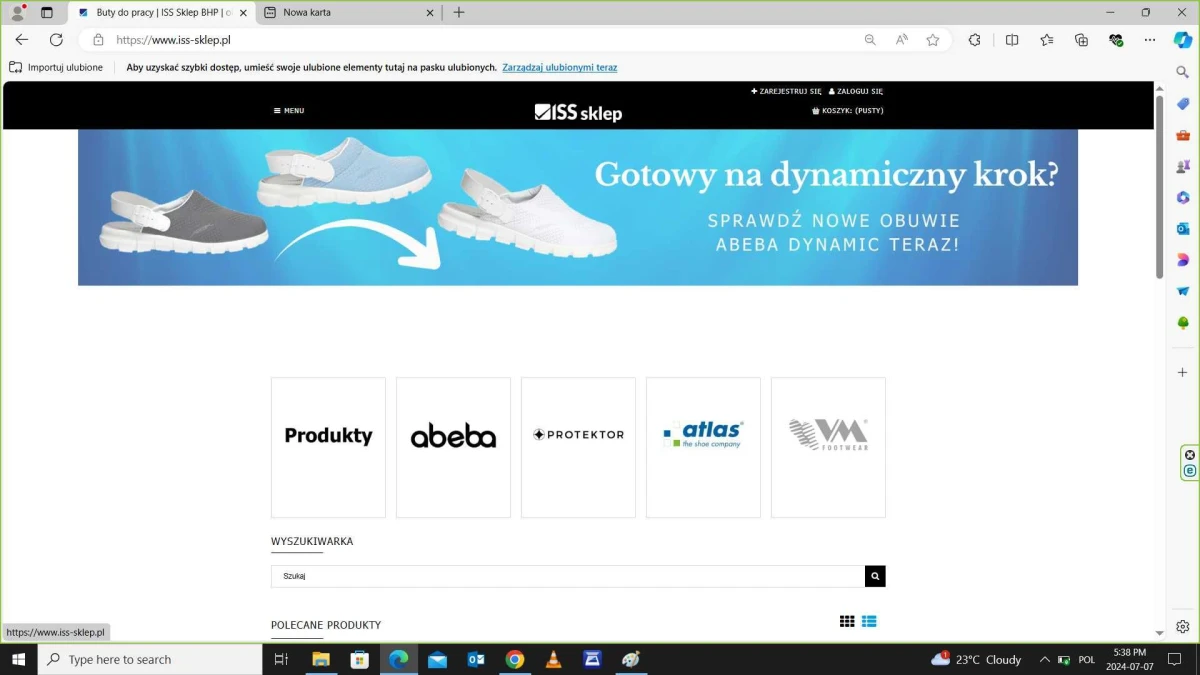
Task: Open the Produkty category tile
Action: tap(328, 447)
